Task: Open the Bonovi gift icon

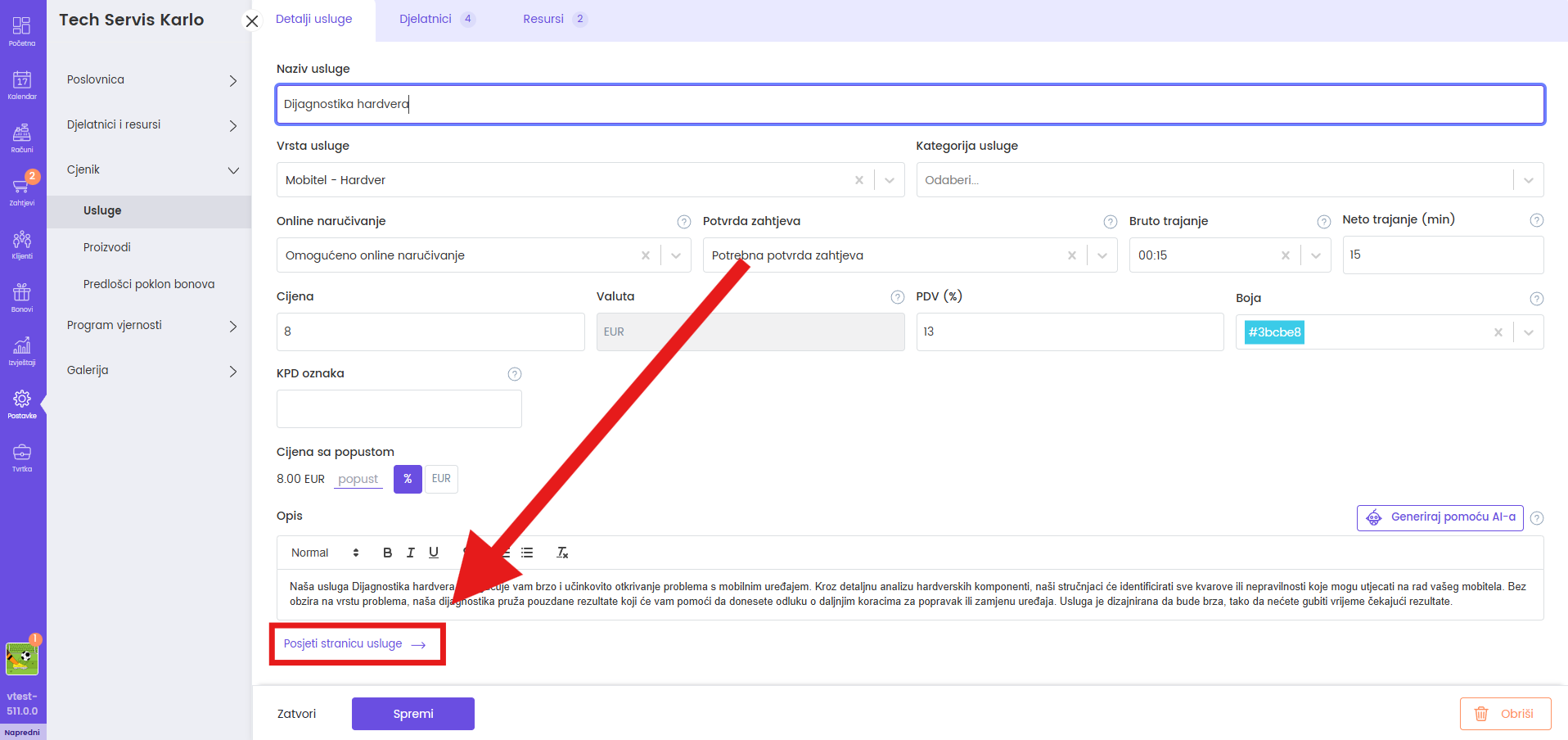Action: pyautogui.click(x=22, y=297)
